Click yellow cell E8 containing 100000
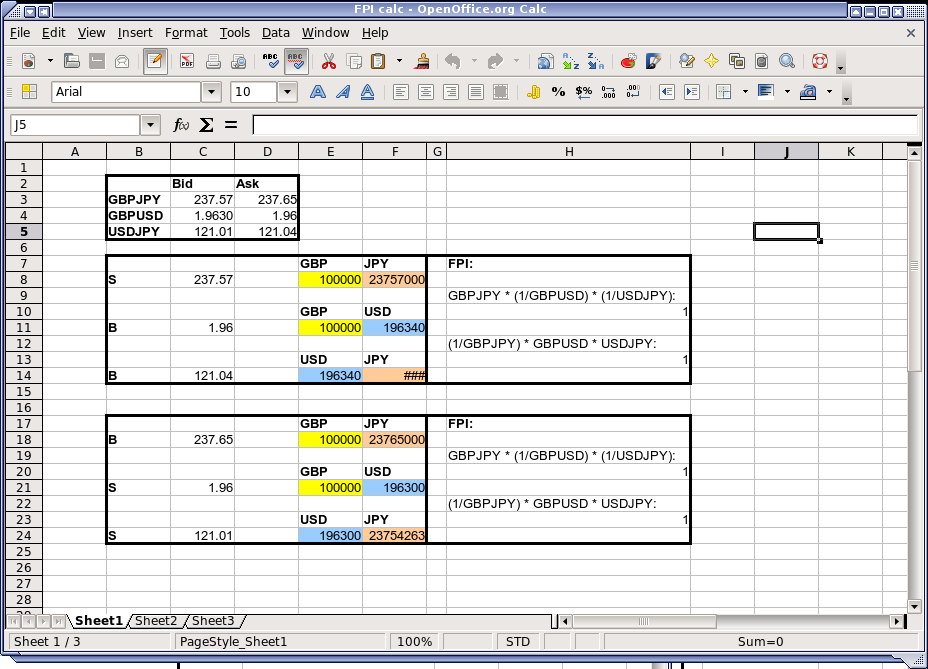Viewport: 928px width, 669px height. point(330,280)
